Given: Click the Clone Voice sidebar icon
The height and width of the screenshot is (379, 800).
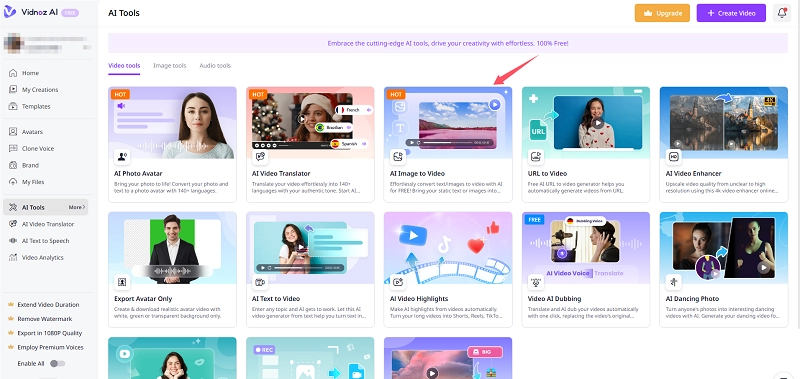Looking at the screenshot, I should point(13,148).
